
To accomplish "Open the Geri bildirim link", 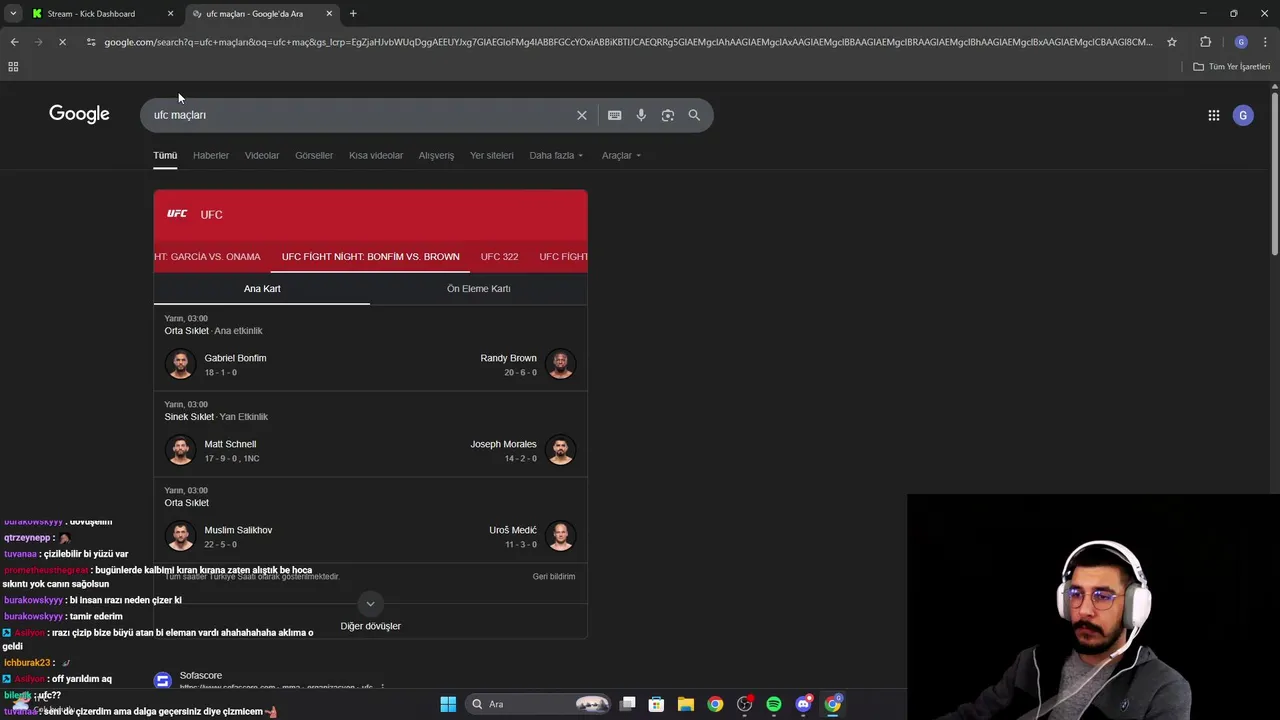I will (554, 577).
